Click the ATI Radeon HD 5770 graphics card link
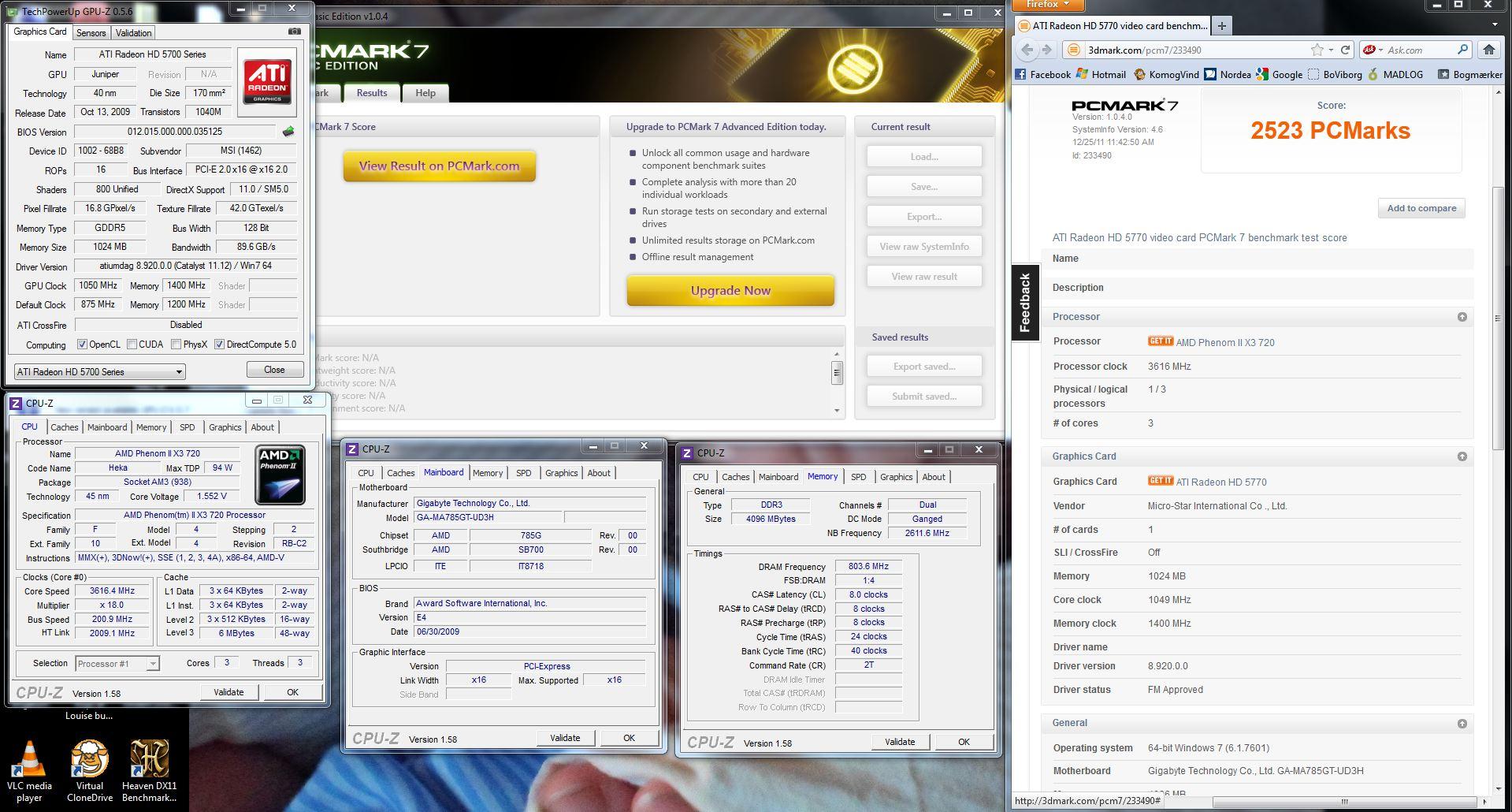Screen dimensions: 1512x812 click(x=1221, y=482)
